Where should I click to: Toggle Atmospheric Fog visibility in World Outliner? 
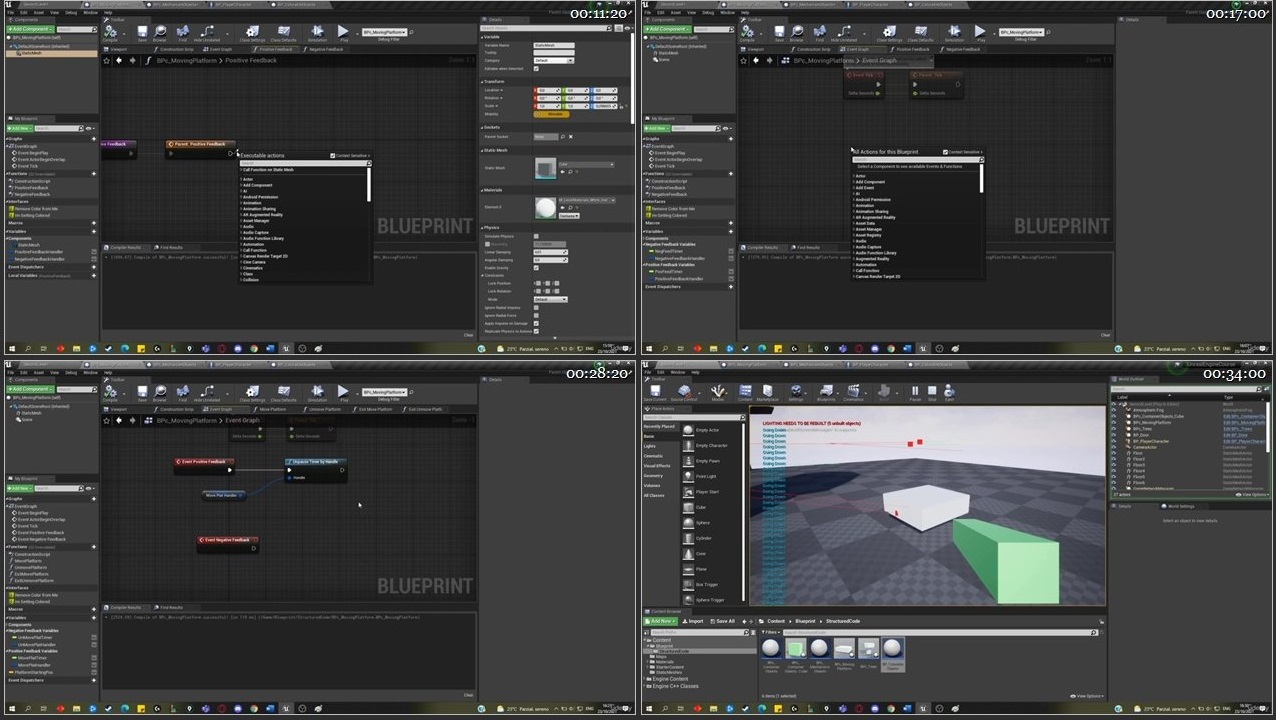(x=1114, y=410)
